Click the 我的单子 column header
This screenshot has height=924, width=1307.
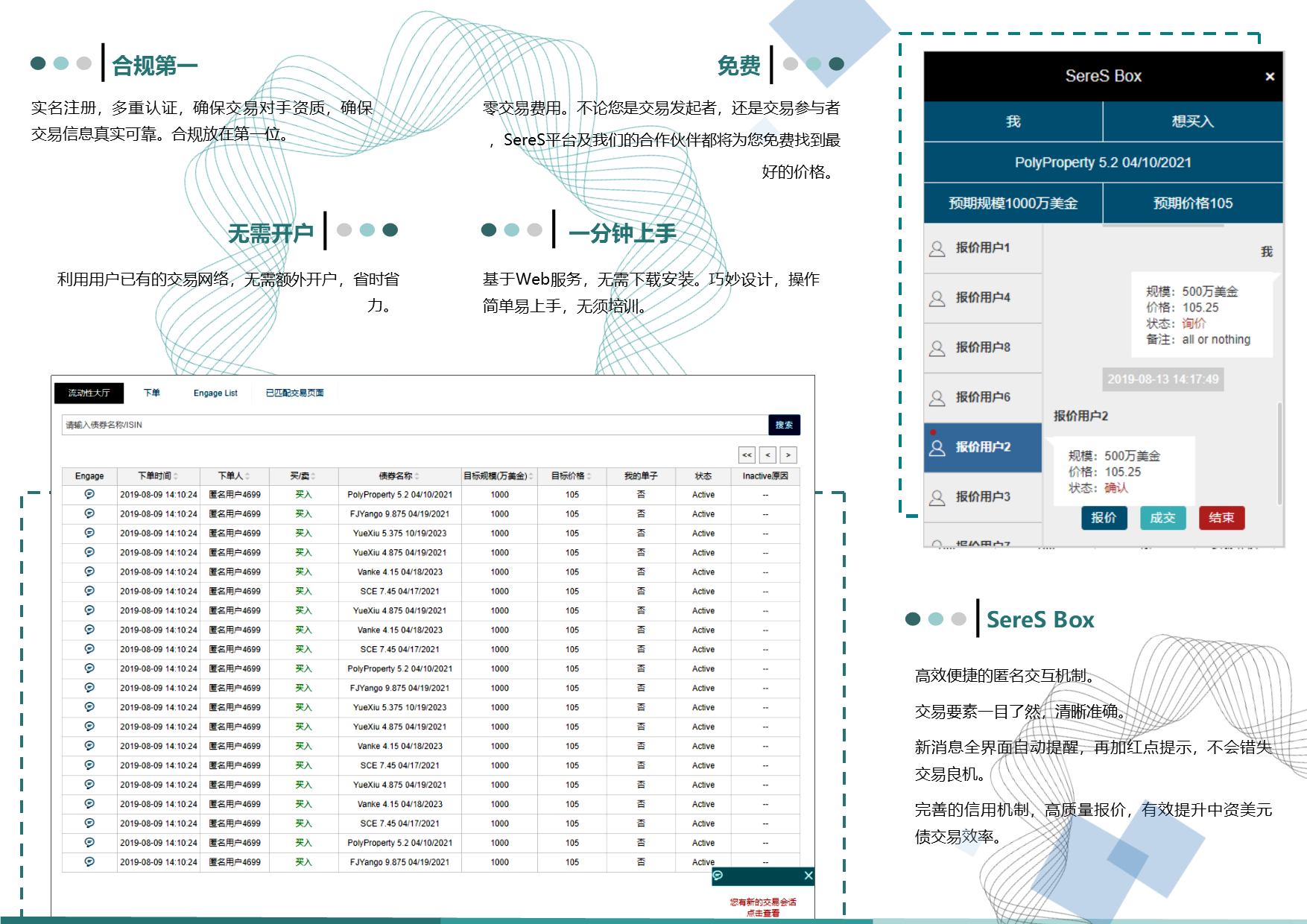(x=641, y=476)
